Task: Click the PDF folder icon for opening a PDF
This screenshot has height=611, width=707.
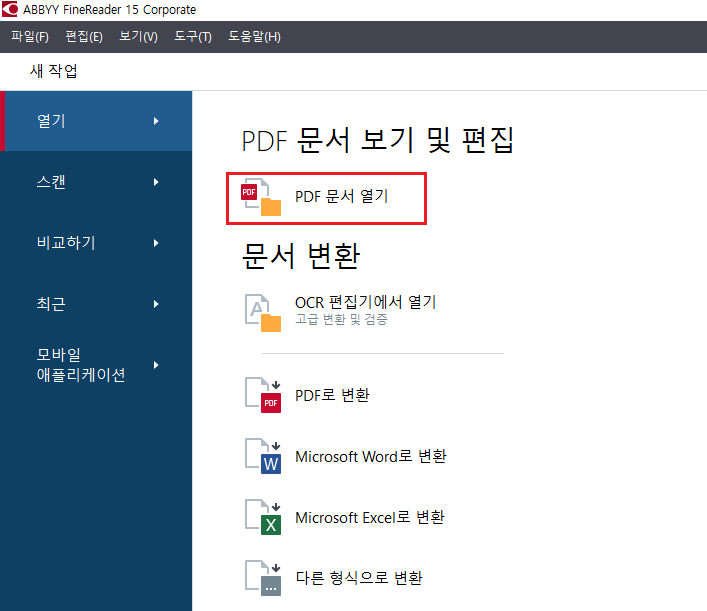Action: pyautogui.click(x=261, y=198)
